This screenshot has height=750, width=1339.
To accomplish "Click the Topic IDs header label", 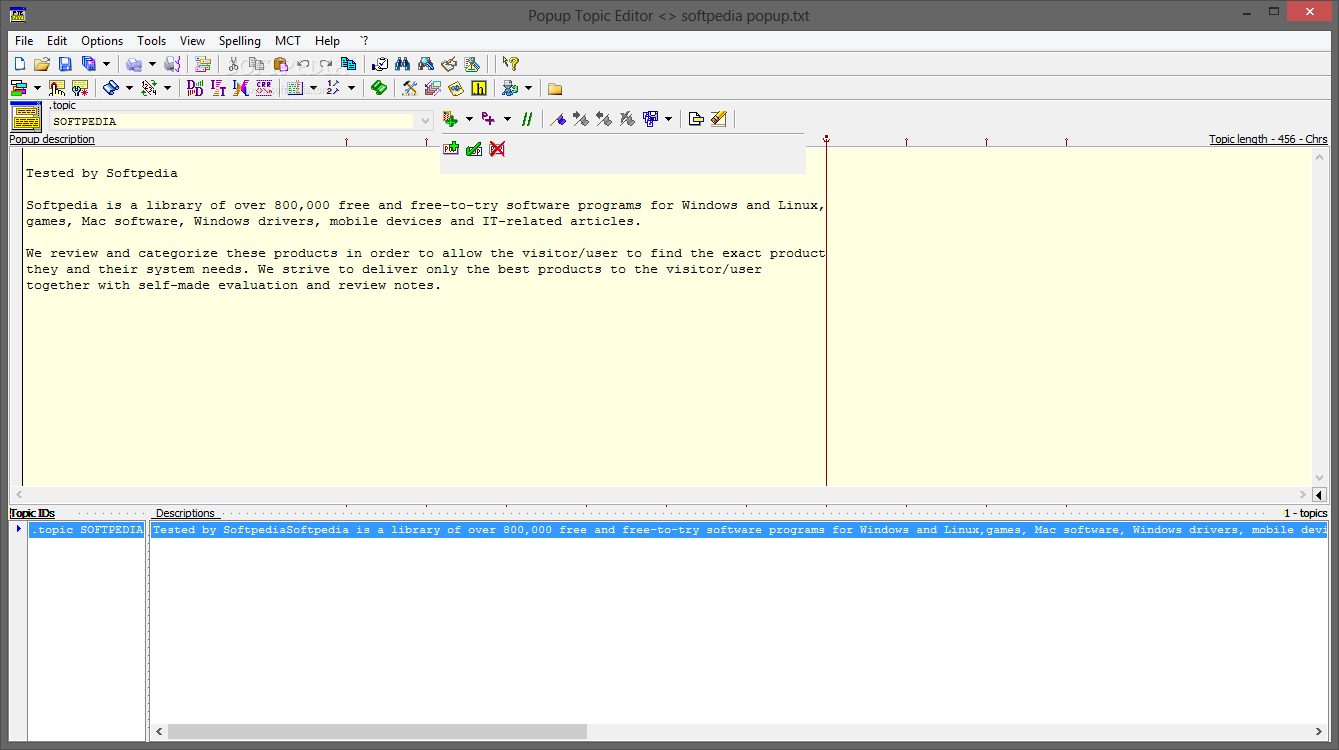I will (32, 513).
